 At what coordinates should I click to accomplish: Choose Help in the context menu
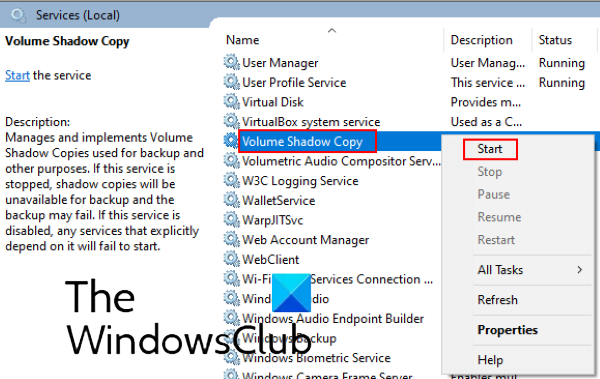tap(490, 360)
